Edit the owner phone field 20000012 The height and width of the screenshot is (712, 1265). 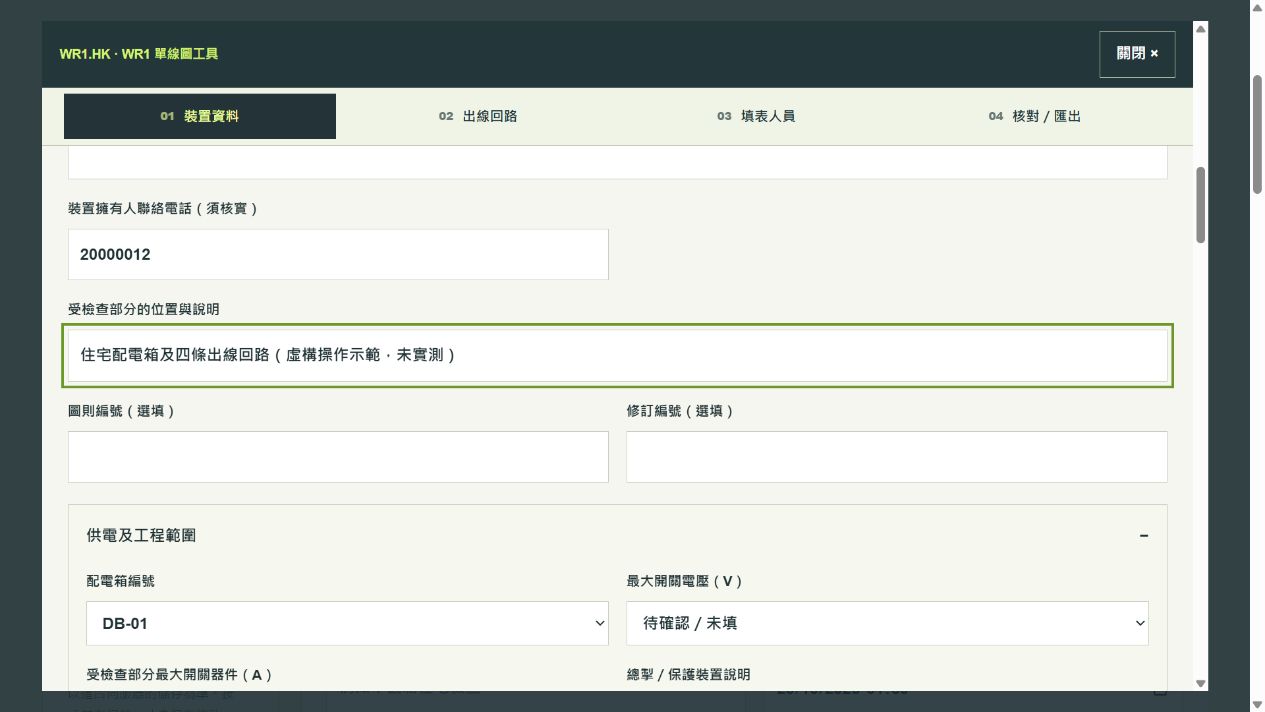click(338, 255)
